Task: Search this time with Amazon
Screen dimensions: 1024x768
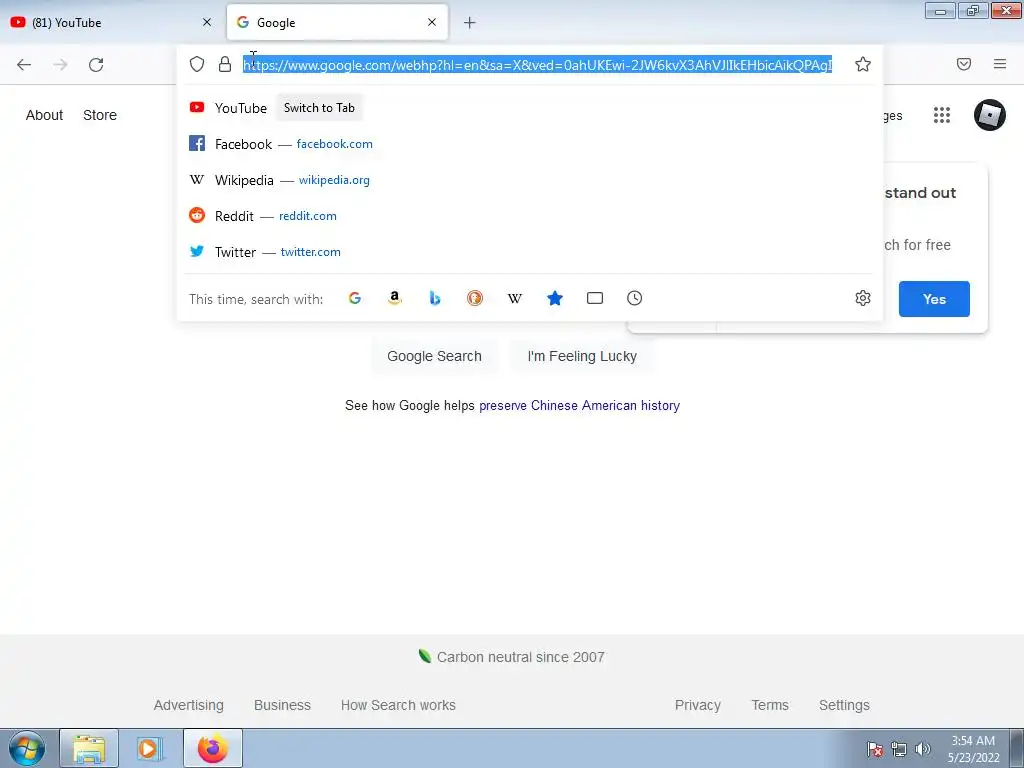Action: (x=394, y=298)
